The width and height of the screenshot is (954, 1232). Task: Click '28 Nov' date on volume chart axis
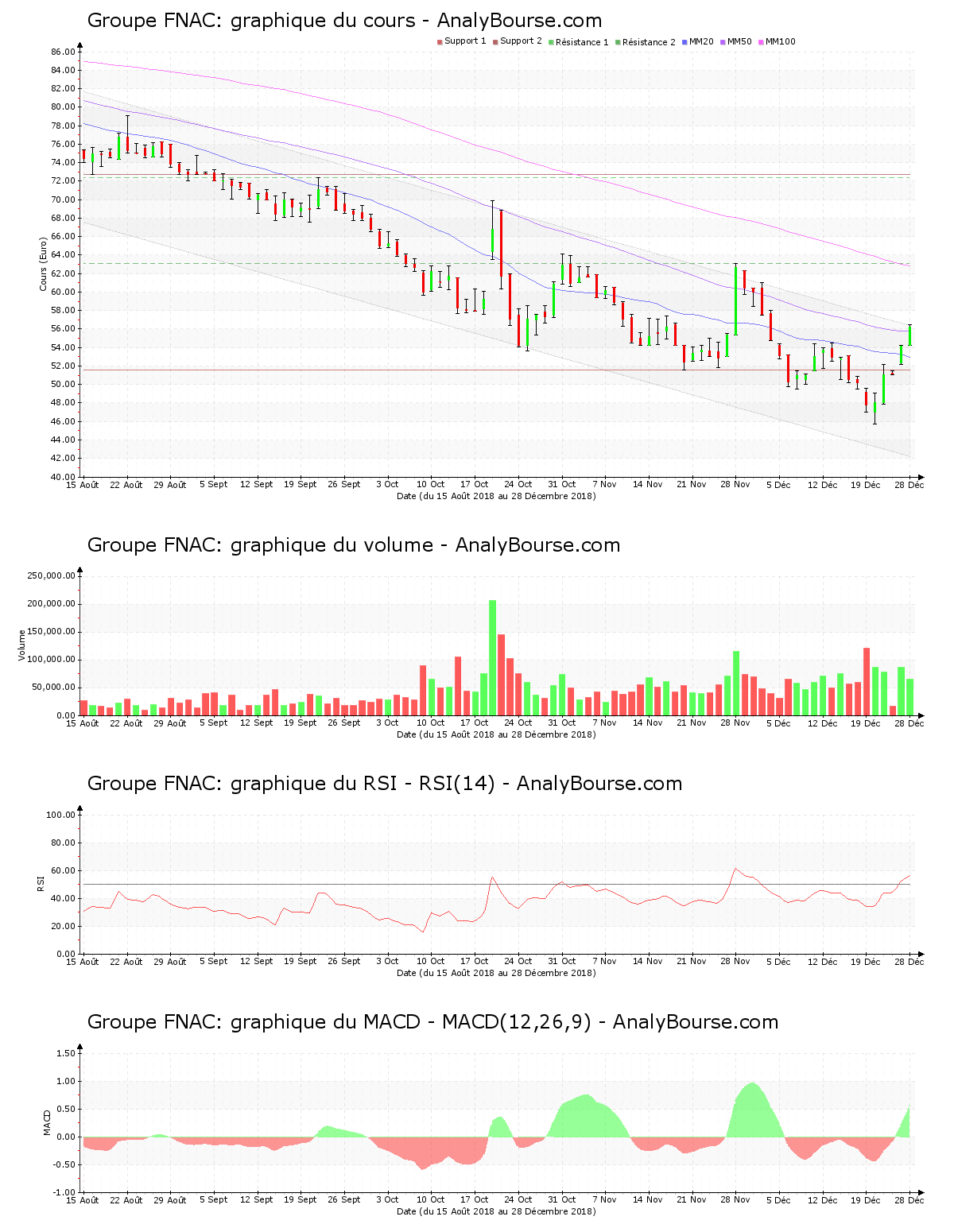pyautogui.click(x=735, y=723)
